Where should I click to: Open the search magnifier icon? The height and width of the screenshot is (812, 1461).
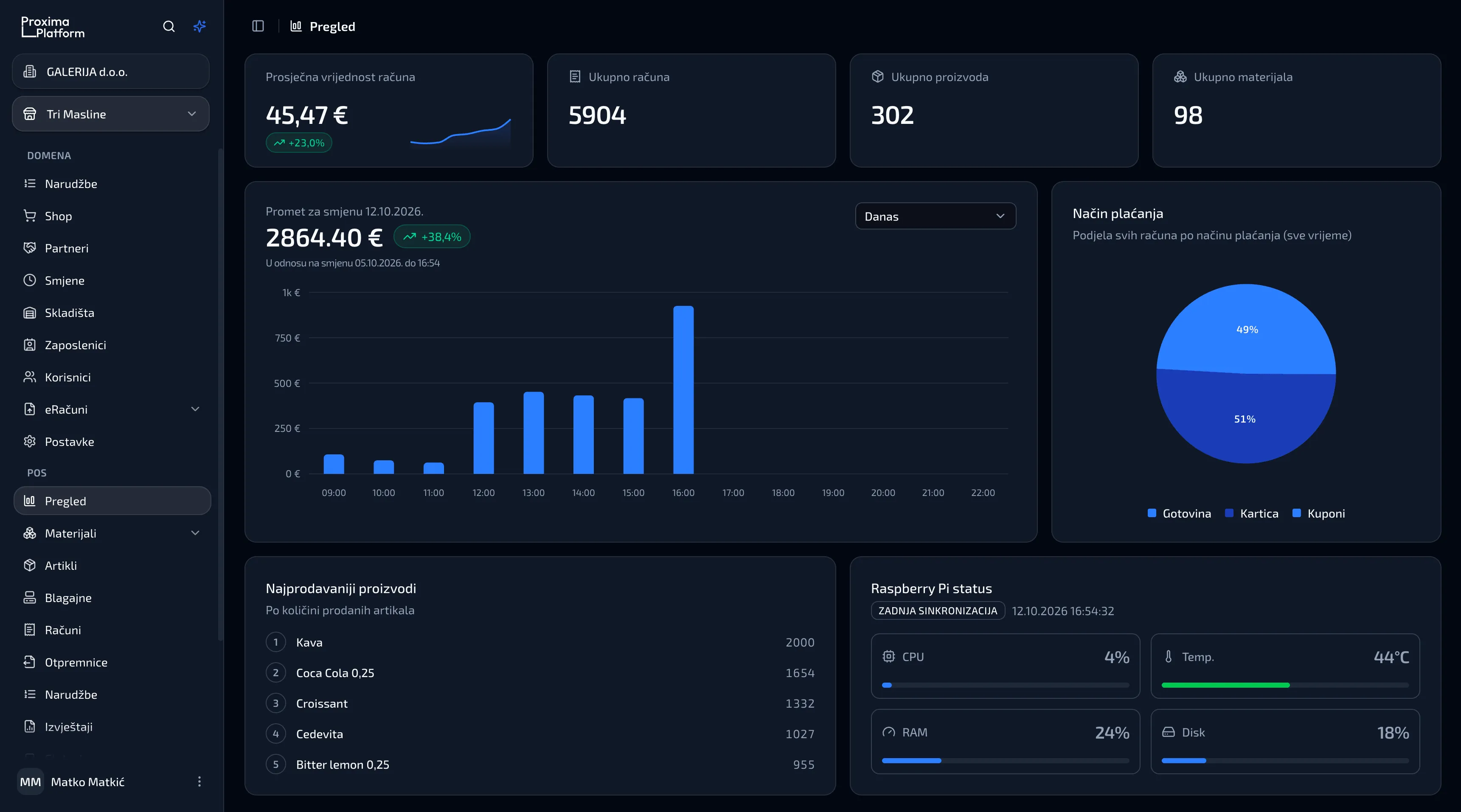click(169, 26)
